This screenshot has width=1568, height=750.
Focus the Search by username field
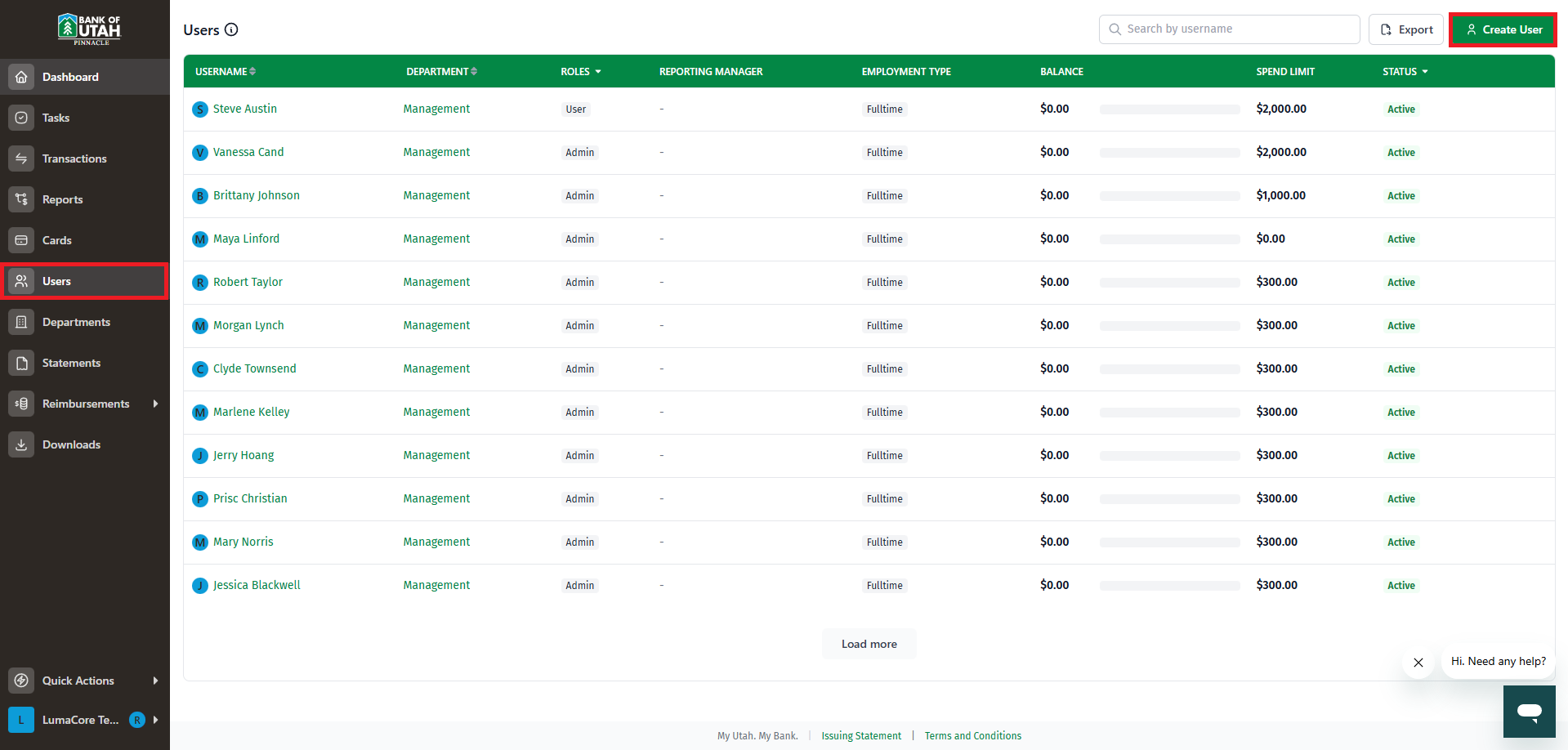pyautogui.click(x=1229, y=29)
